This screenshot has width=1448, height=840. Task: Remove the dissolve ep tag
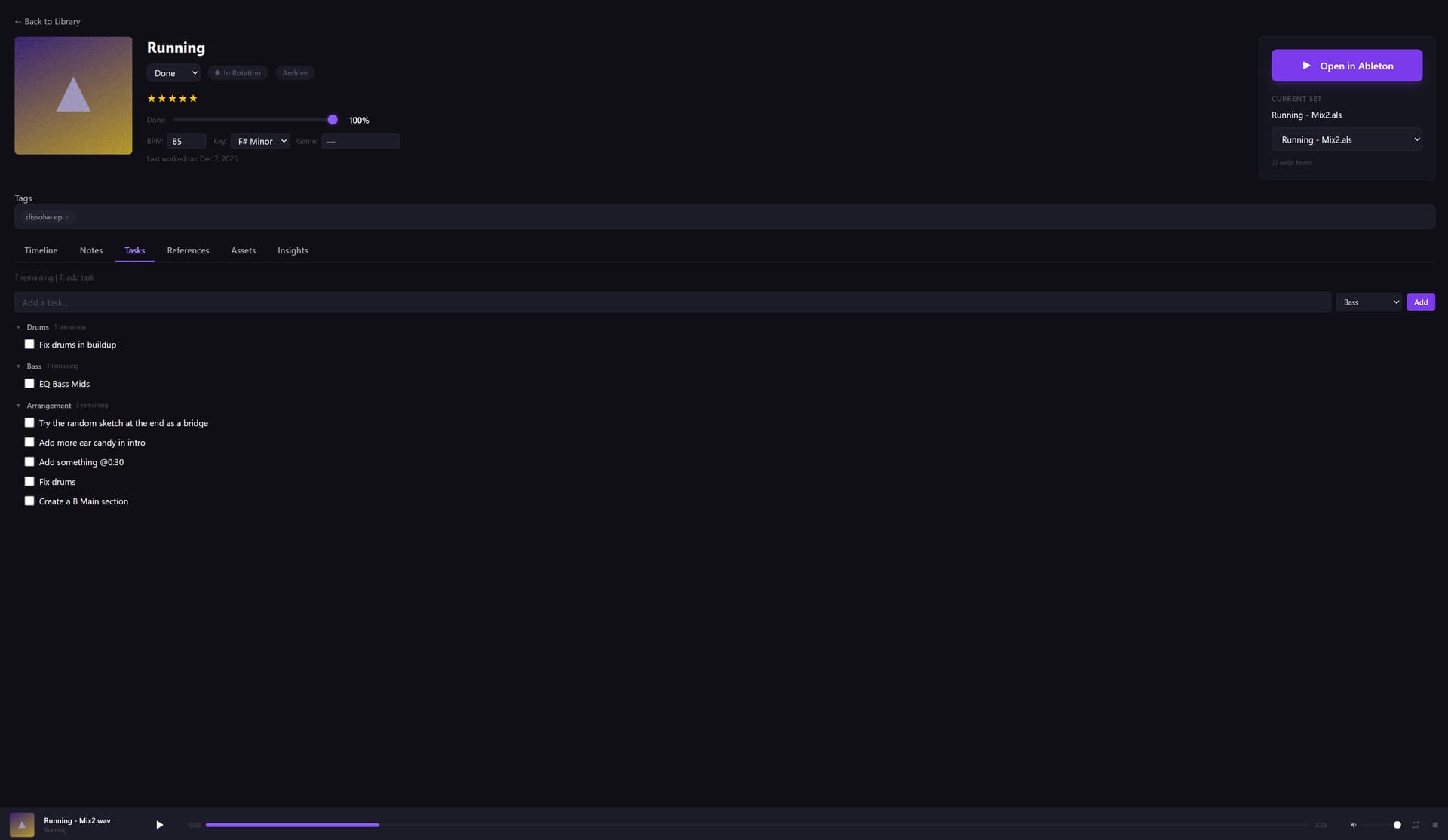67,218
